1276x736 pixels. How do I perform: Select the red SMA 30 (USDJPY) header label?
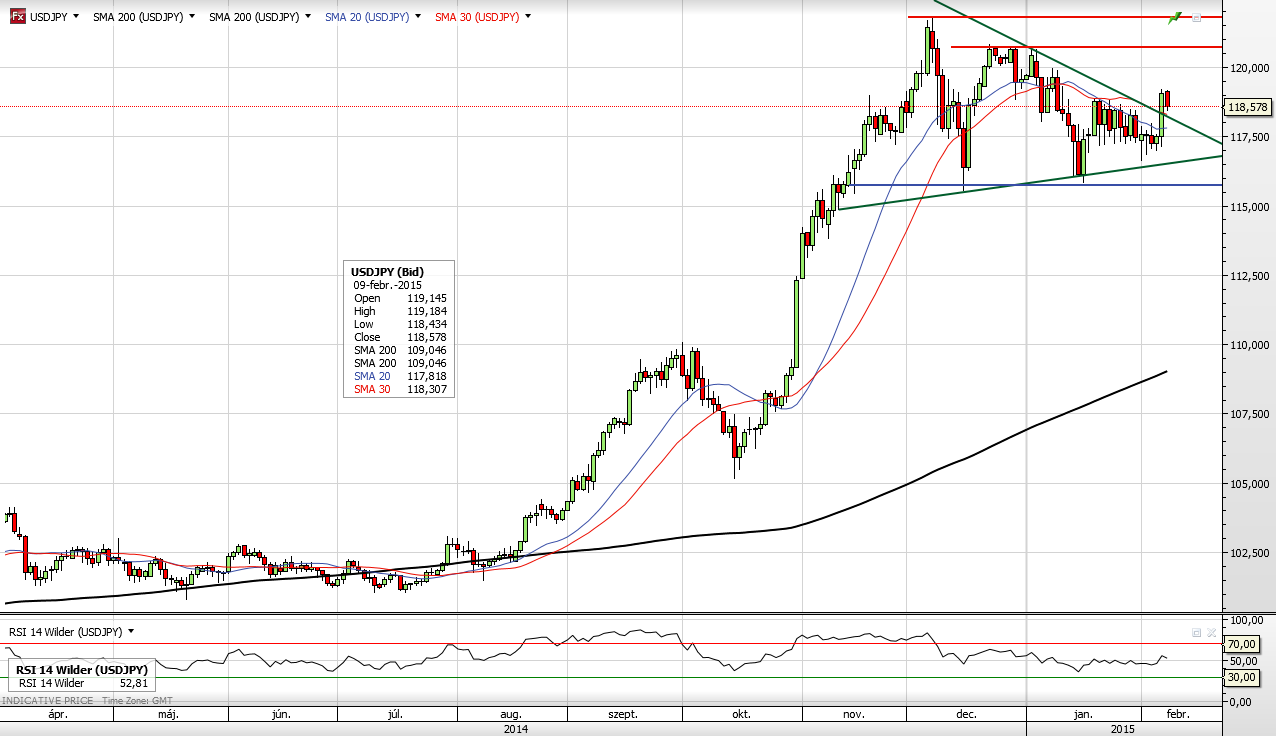click(x=477, y=17)
